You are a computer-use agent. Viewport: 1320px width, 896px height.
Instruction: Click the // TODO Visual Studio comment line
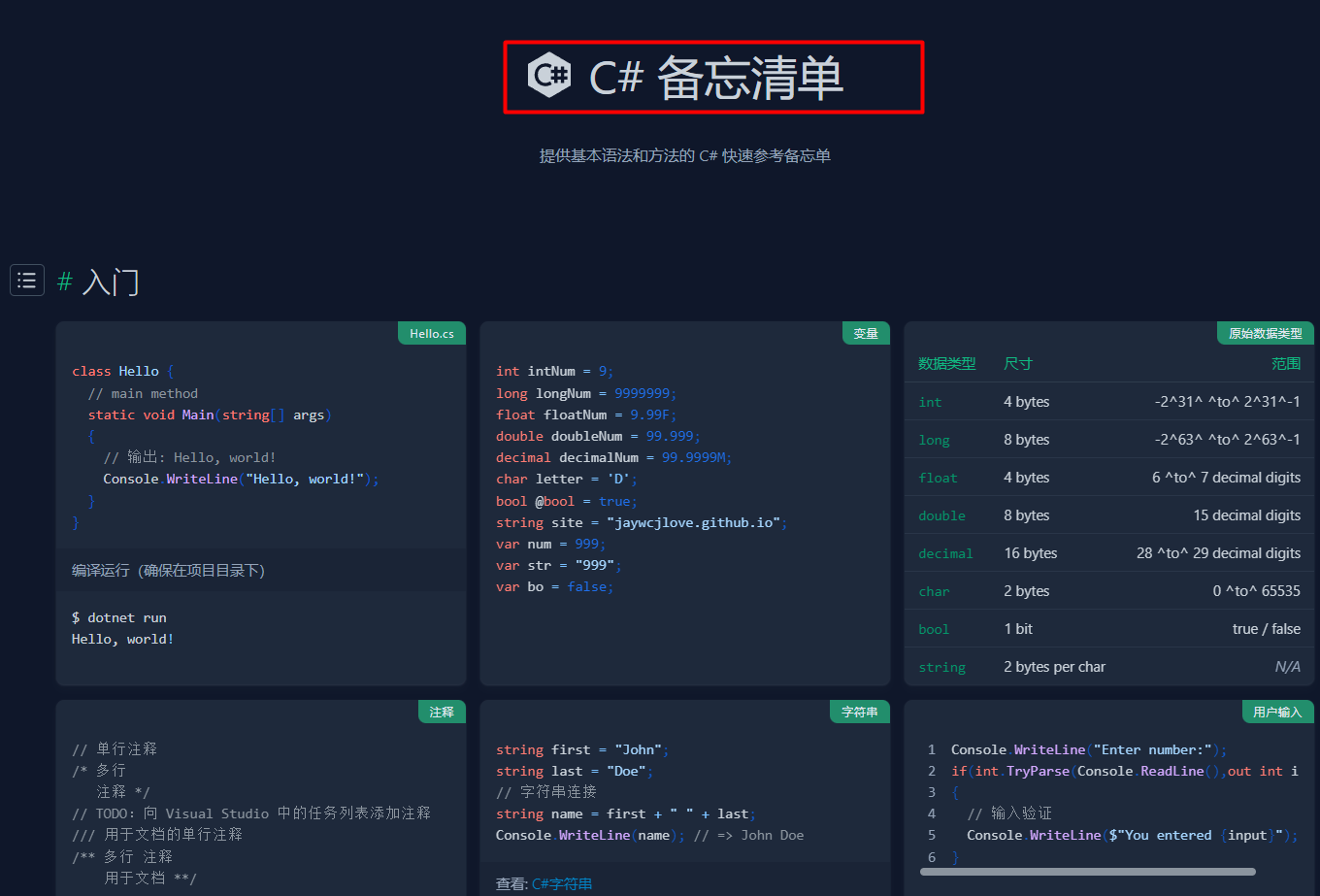point(251,813)
